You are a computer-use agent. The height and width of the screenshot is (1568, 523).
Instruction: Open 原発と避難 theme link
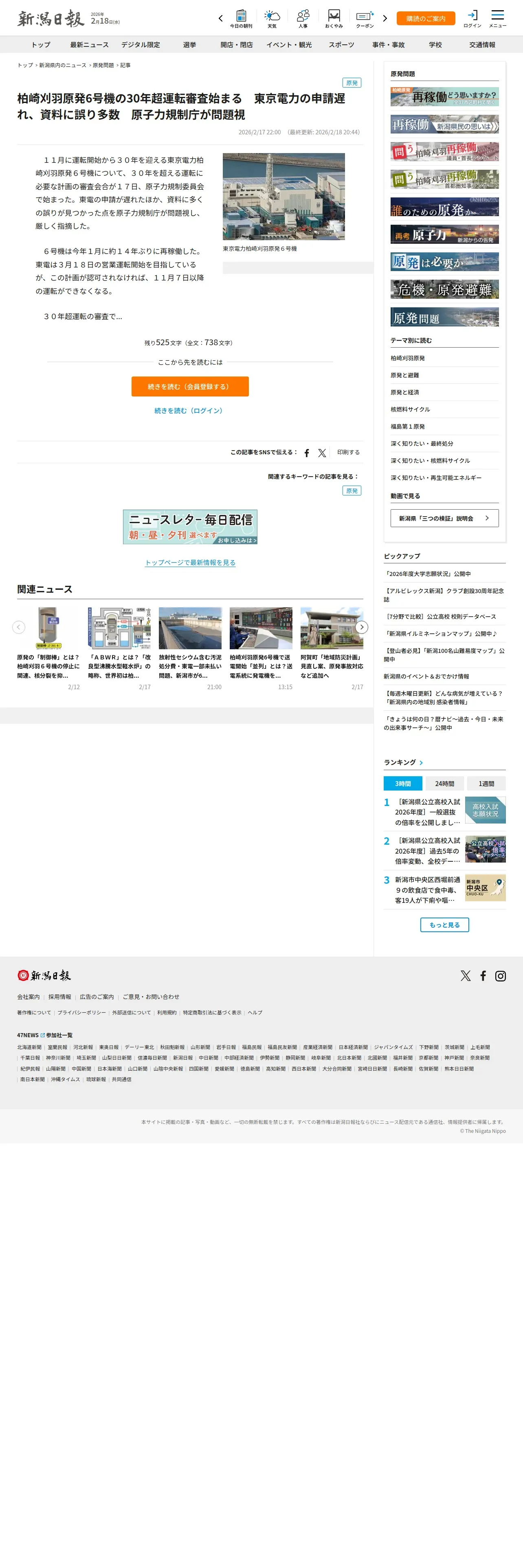[x=405, y=376]
